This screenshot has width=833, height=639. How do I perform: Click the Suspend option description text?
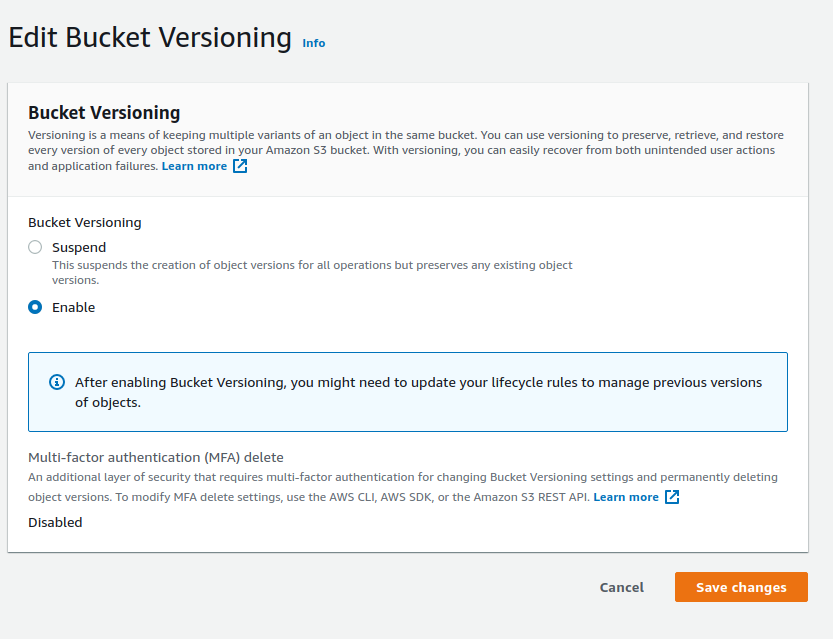click(x=312, y=272)
